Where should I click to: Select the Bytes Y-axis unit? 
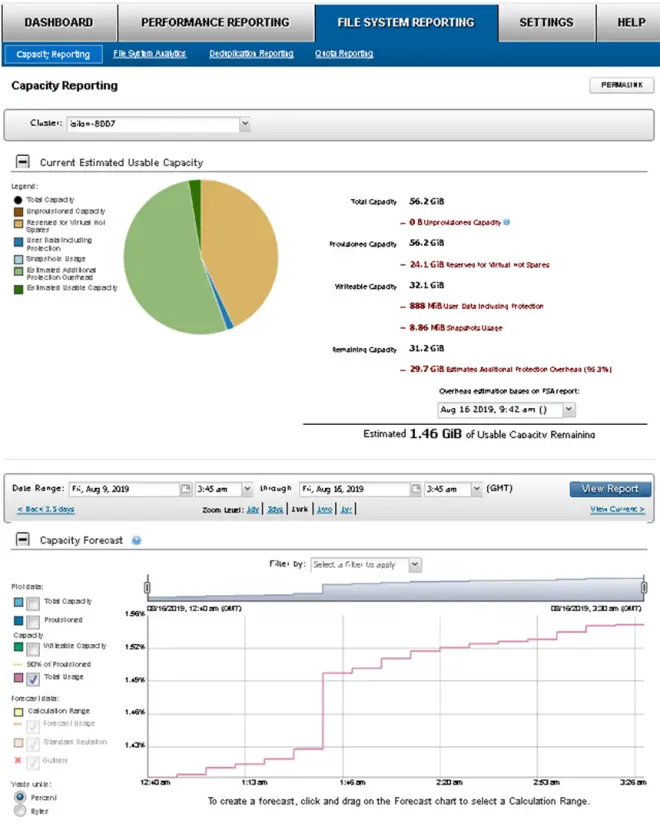click(x=20, y=811)
